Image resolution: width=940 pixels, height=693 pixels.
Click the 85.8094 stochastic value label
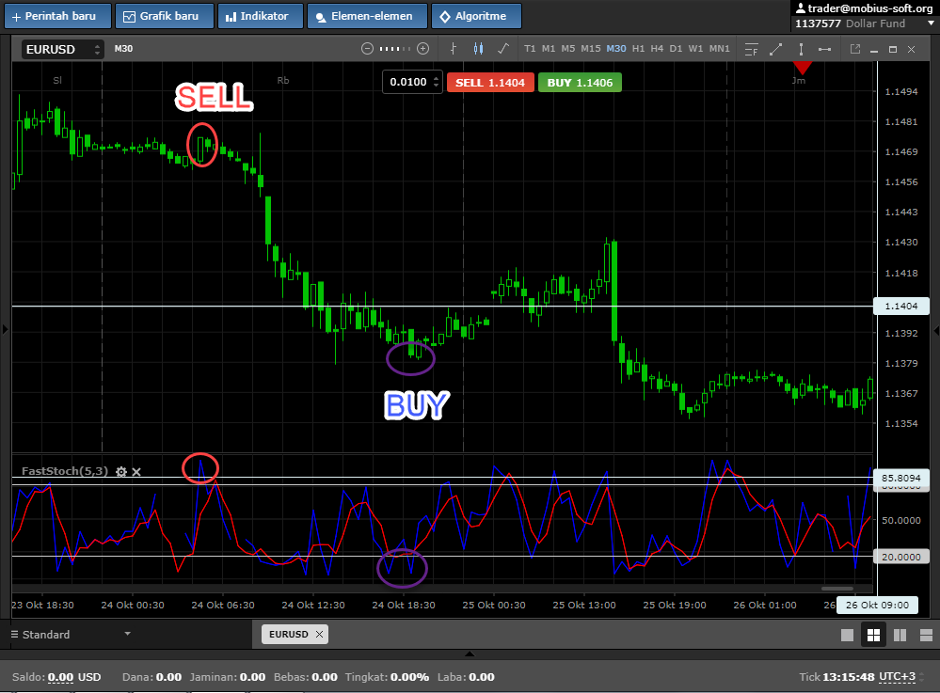[x=901, y=478]
